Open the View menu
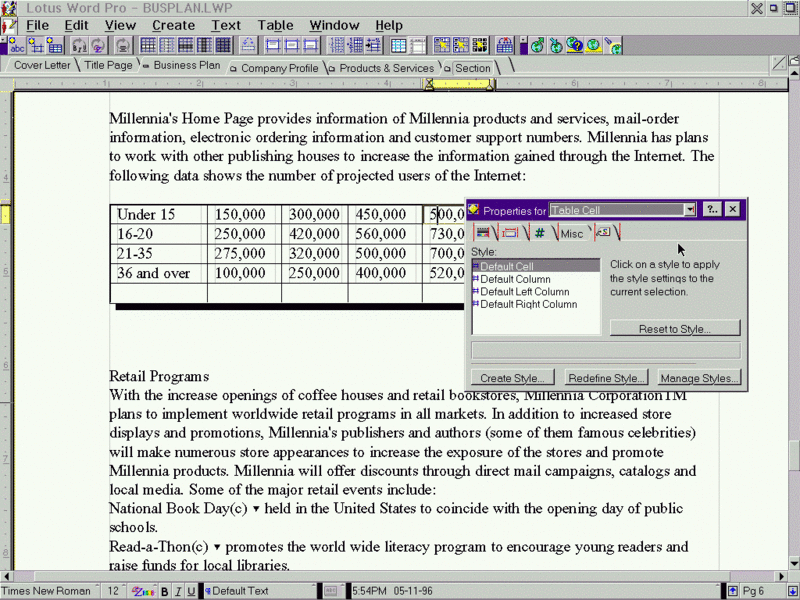Viewport: 800px width, 600px height. (120, 26)
